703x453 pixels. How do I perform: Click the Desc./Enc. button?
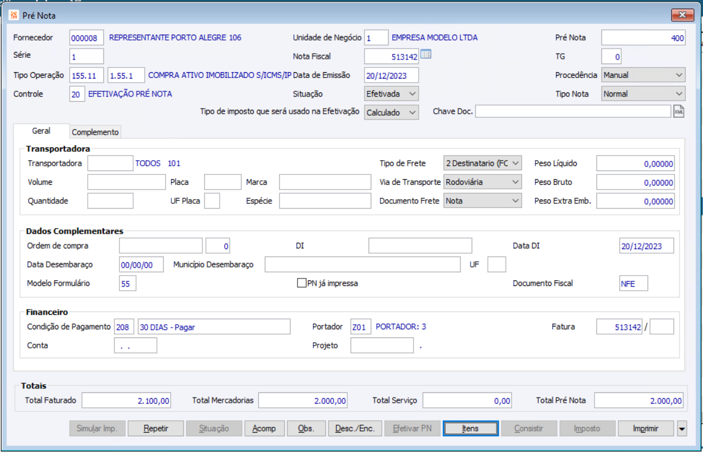355,428
